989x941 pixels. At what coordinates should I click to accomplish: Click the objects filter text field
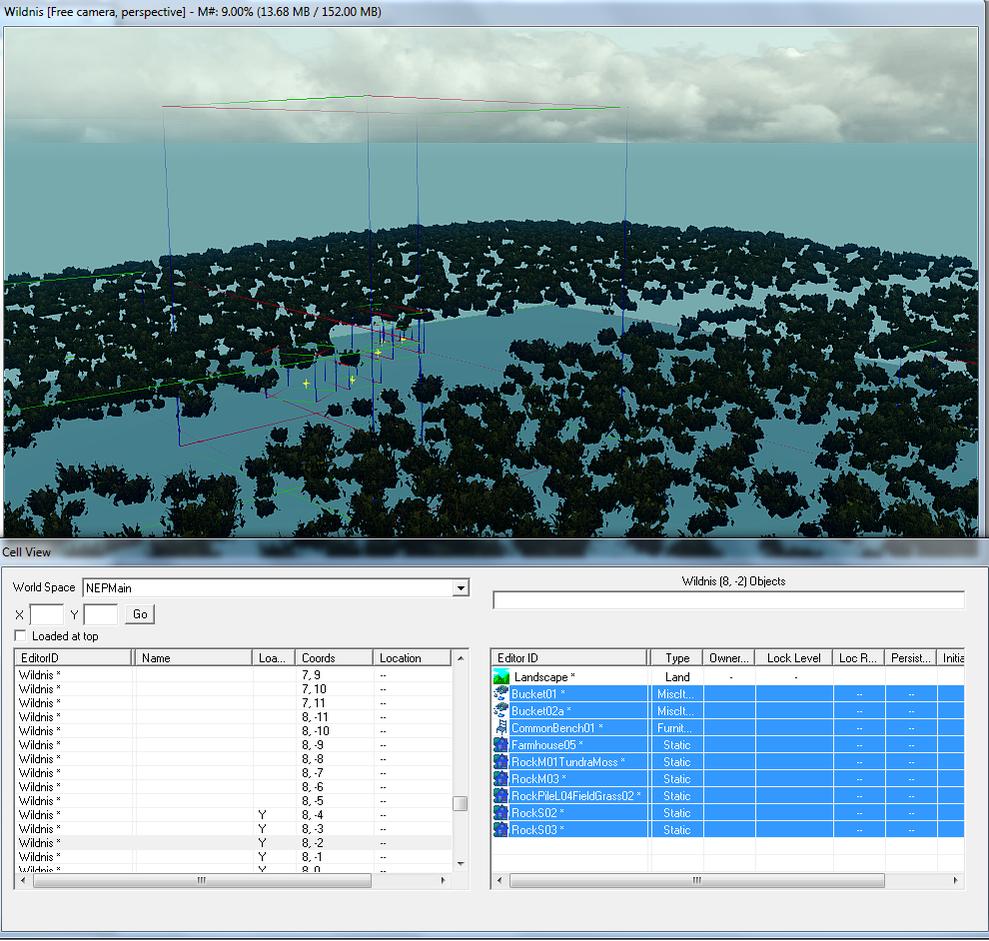(728, 600)
